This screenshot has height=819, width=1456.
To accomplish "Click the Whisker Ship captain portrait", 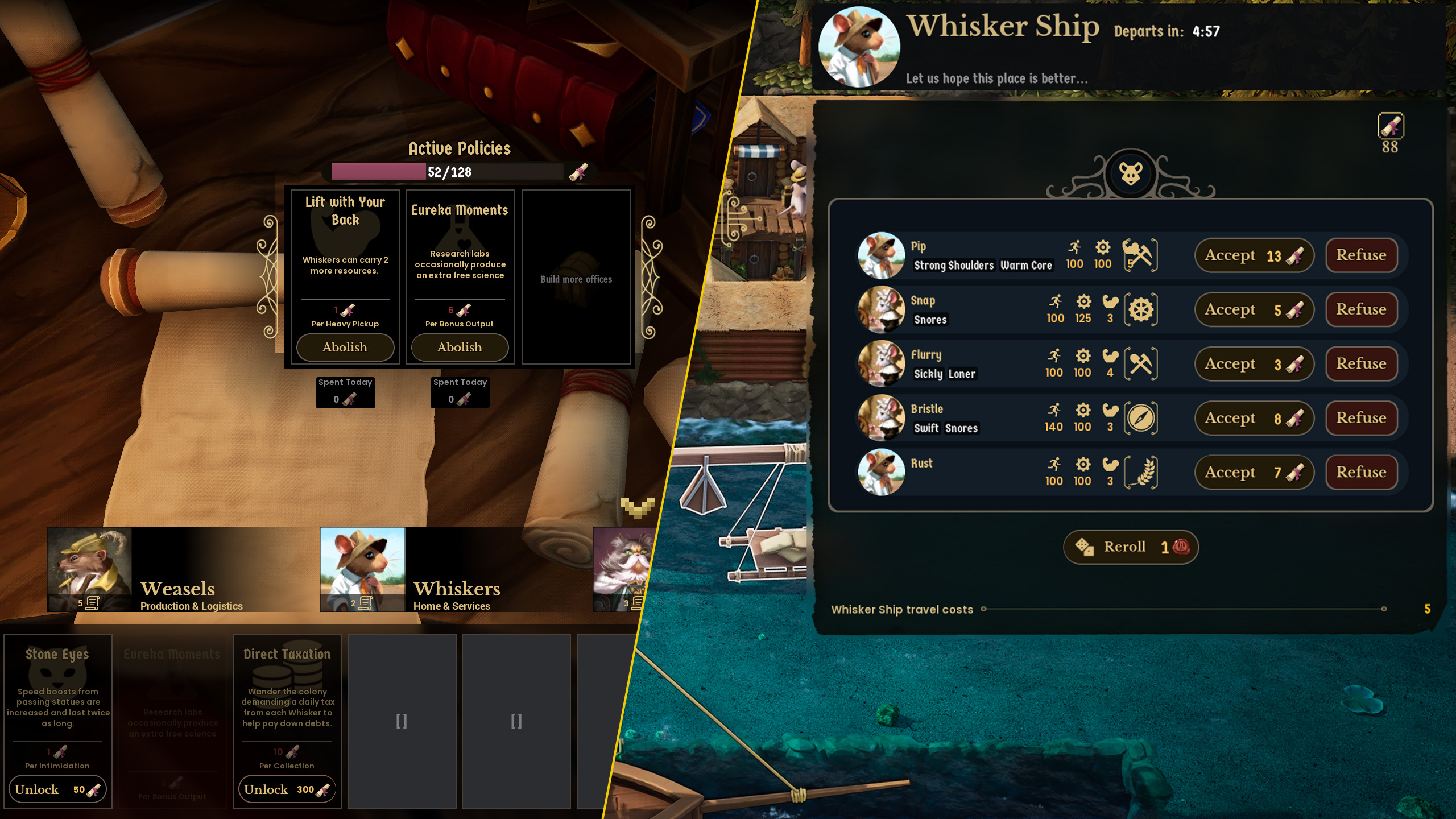I will tap(859, 47).
